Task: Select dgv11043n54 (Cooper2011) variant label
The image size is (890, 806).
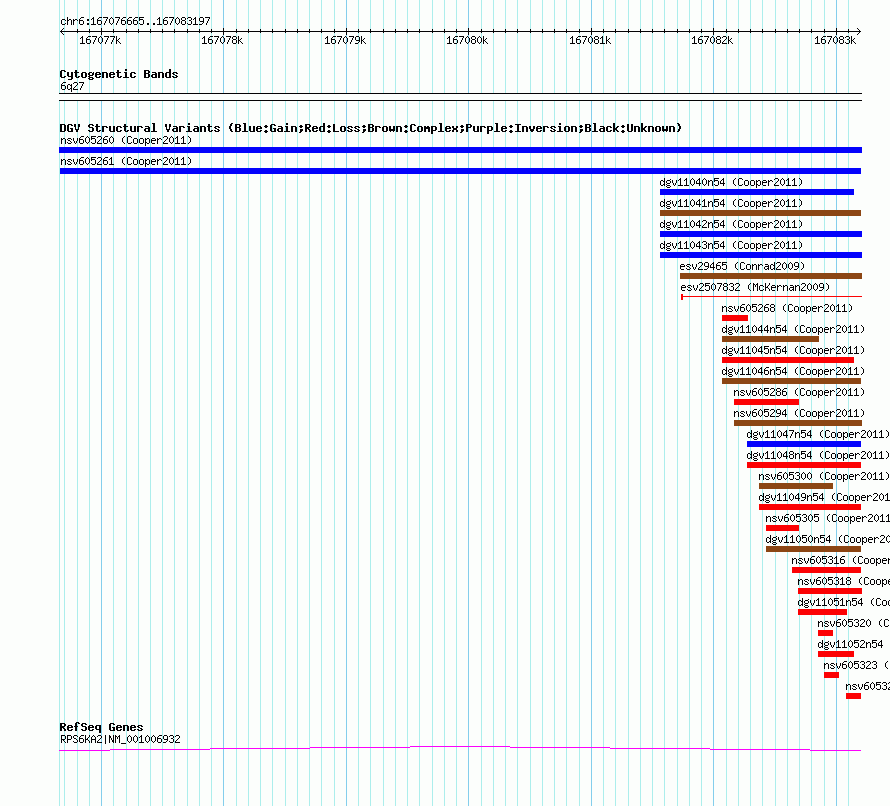Action: (x=731, y=245)
